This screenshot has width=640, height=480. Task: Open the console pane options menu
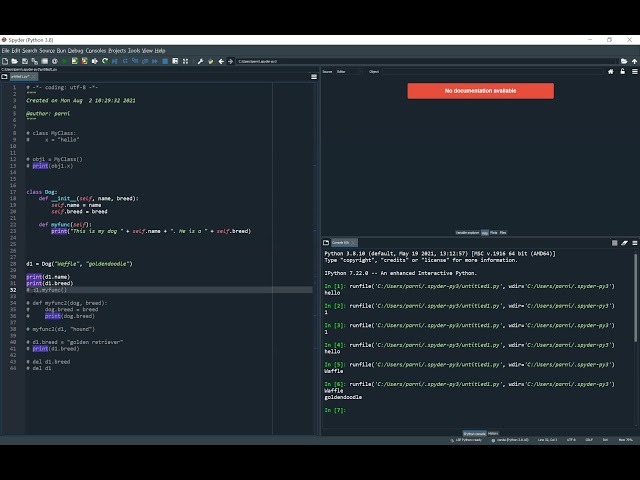(635, 243)
